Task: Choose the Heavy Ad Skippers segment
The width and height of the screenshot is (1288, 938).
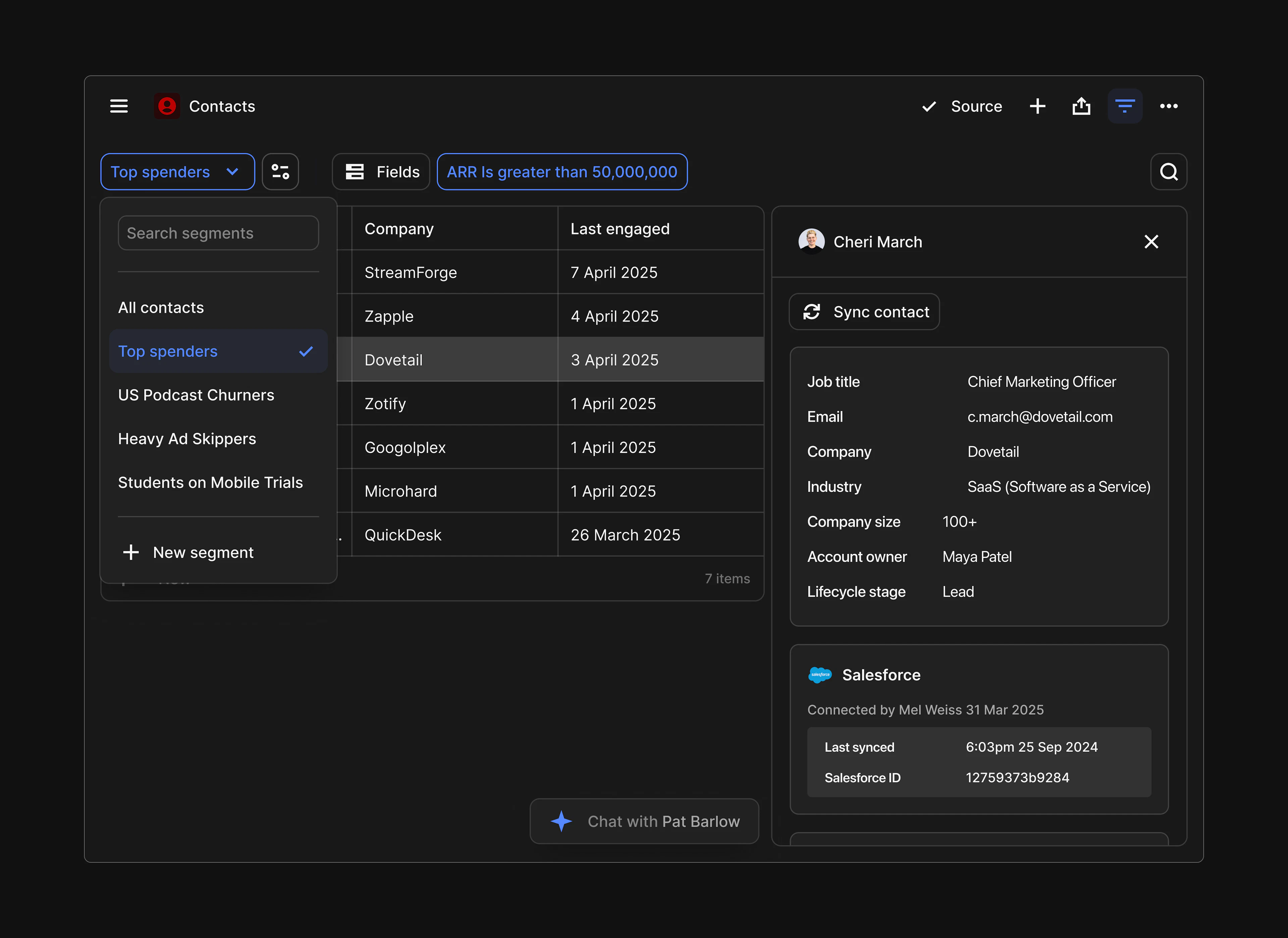Action: click(187, 438)
